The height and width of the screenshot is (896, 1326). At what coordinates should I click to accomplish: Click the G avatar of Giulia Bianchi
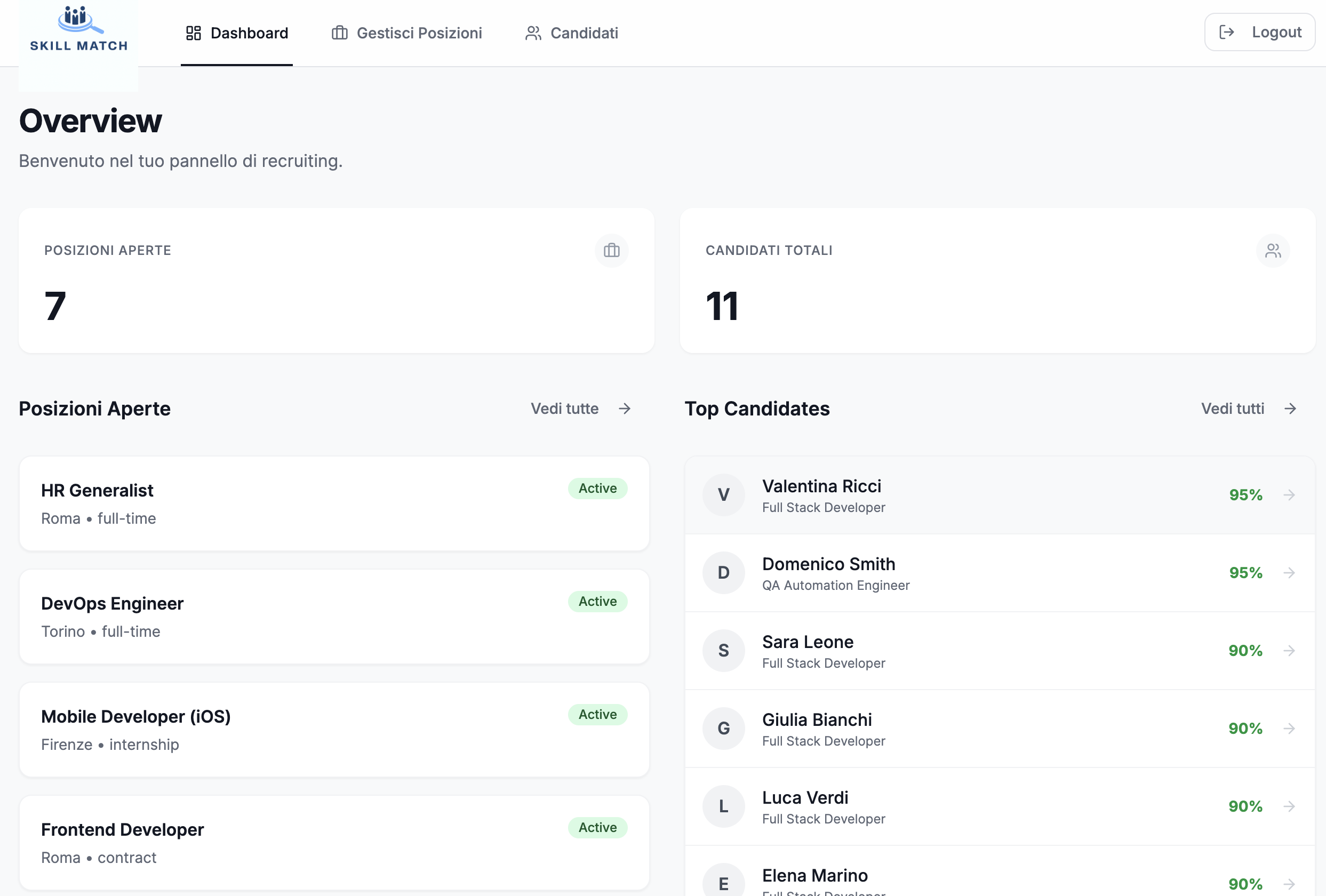723,729
